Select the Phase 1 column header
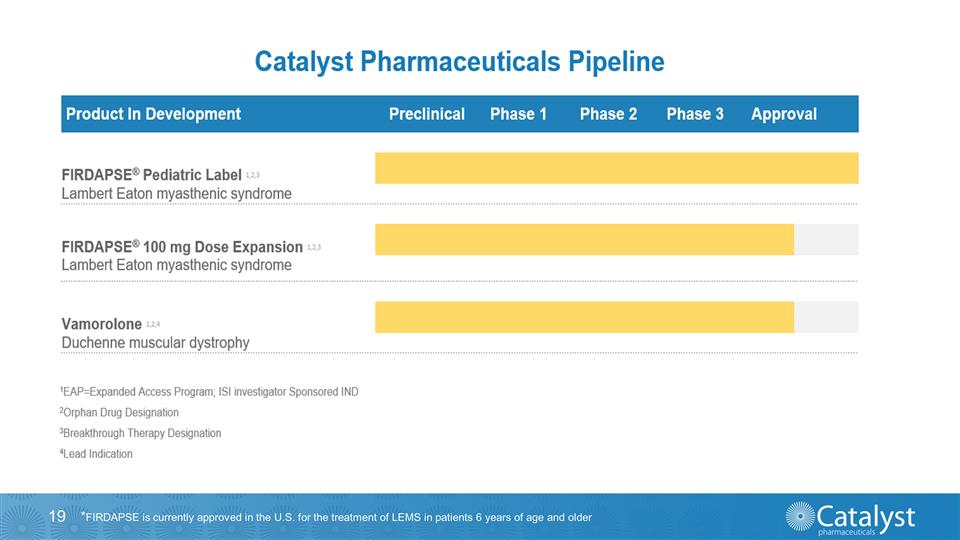 click(x=518, y=114)
